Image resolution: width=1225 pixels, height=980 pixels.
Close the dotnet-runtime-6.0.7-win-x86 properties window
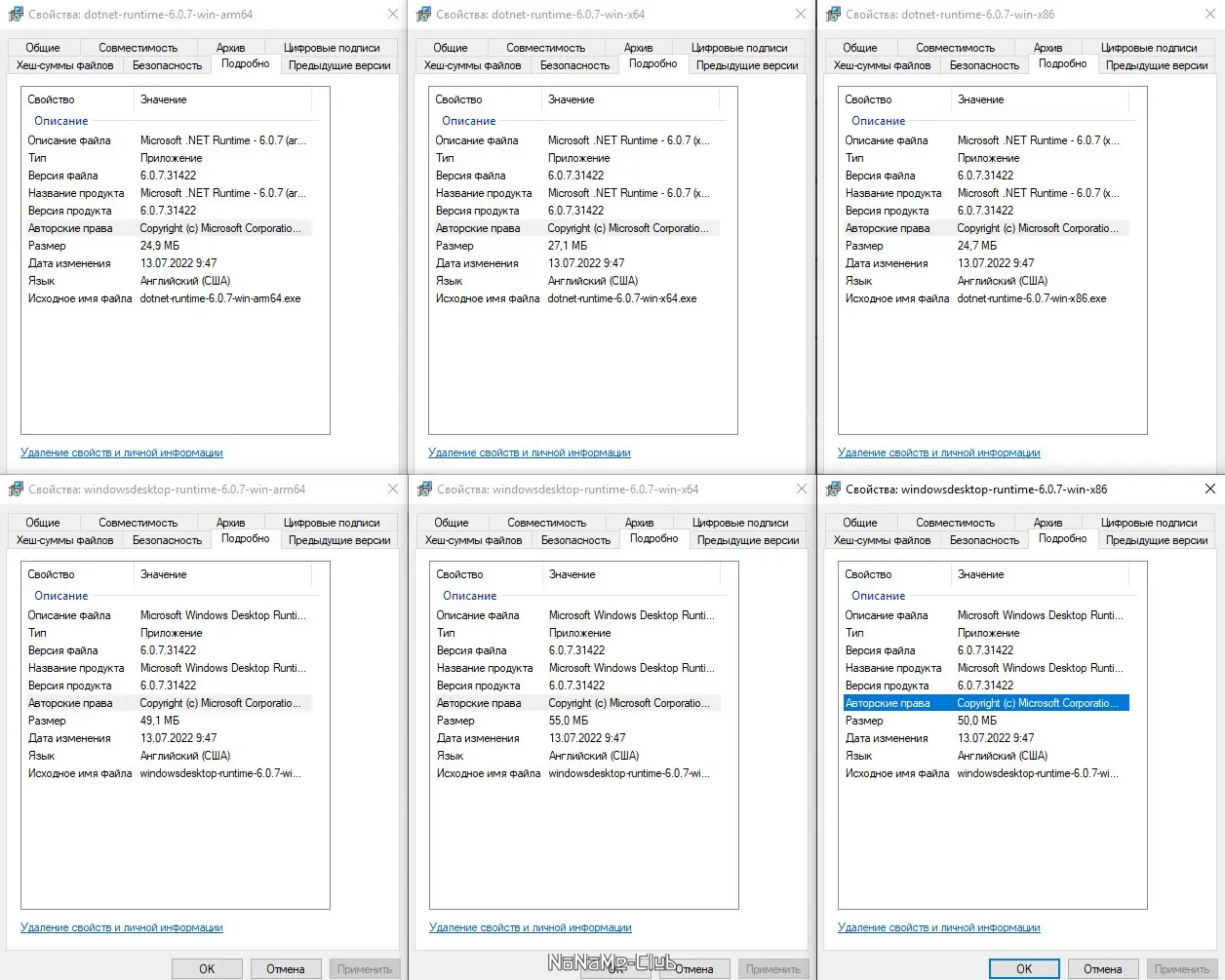1209,15
